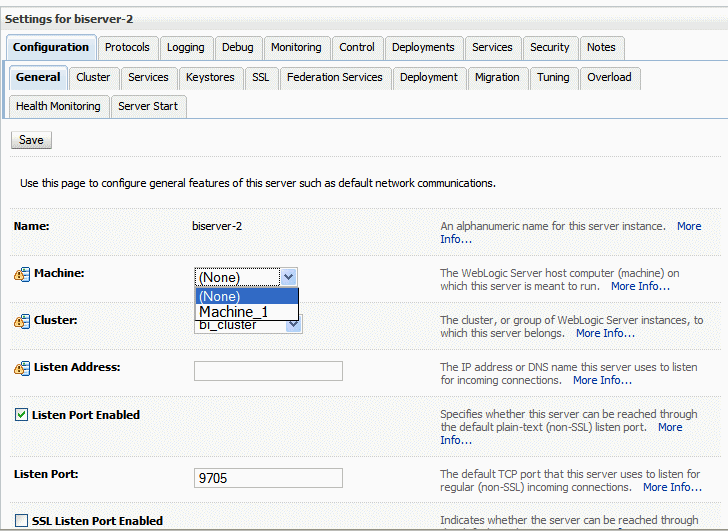Screen dimensions: 728x531
Task: Open the Keystores sub-tab
Action: point(210,78)
